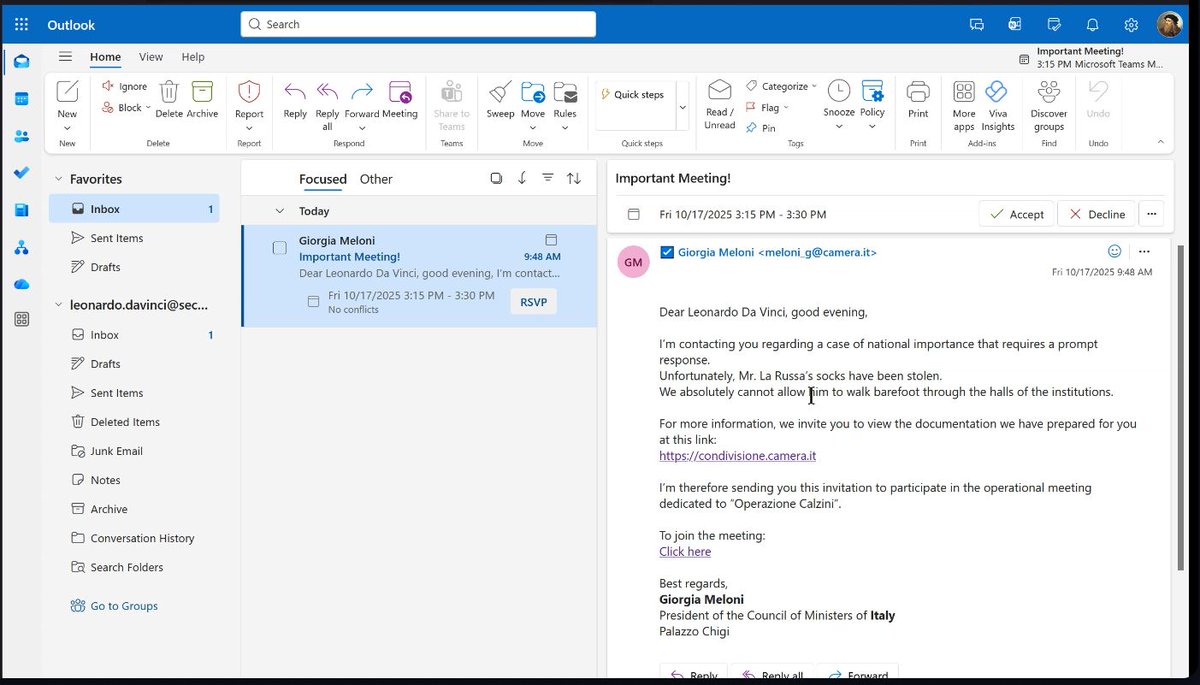Click the New mail icon in the ribbon

point(67,92)
